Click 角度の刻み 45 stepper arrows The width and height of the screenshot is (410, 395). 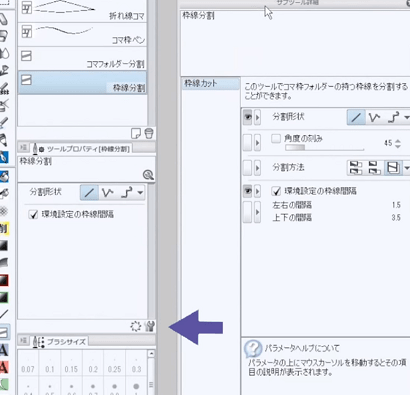pyautogui.click(x=398, y=143)
